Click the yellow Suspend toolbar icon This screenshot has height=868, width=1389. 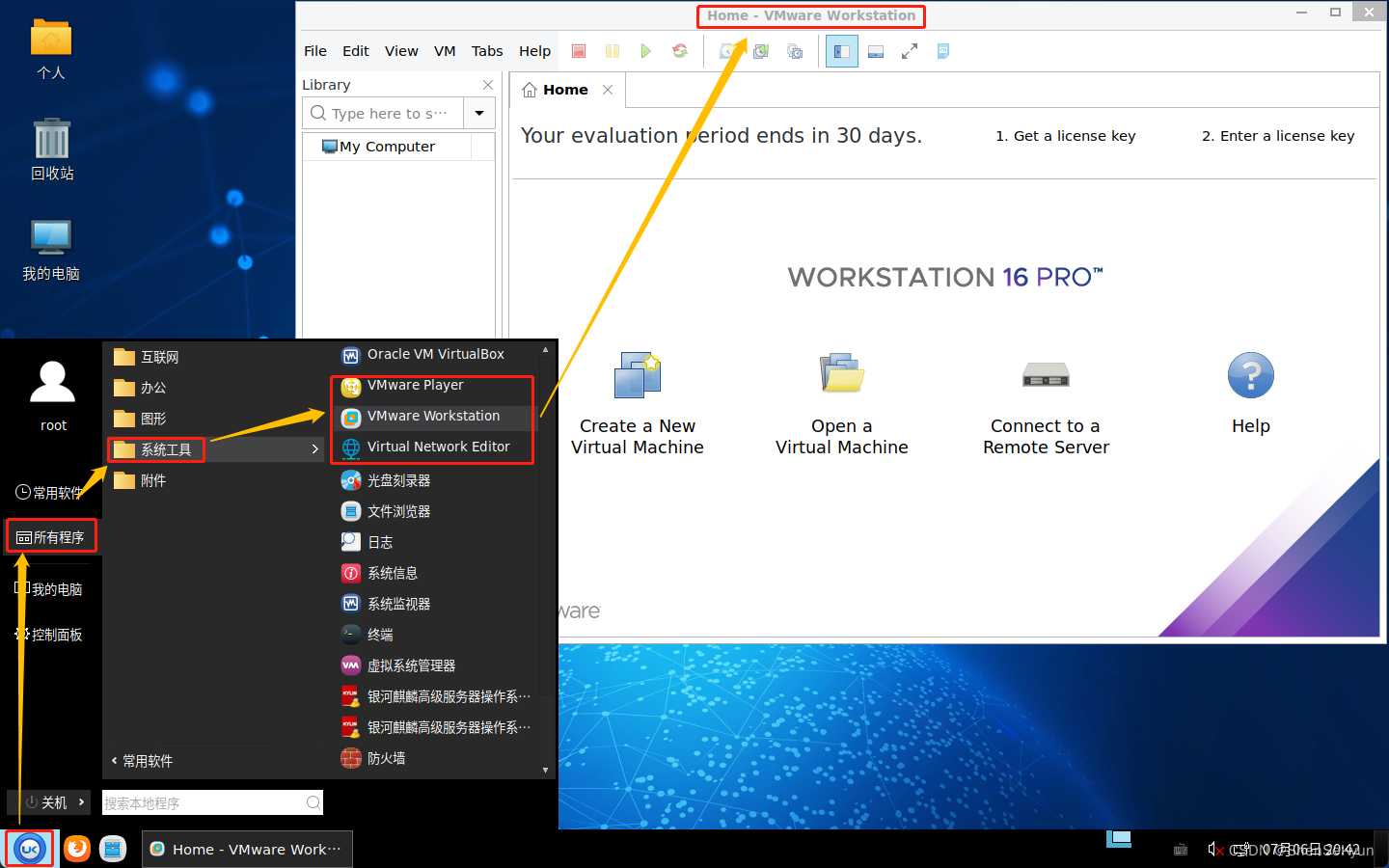click(613, 51)
